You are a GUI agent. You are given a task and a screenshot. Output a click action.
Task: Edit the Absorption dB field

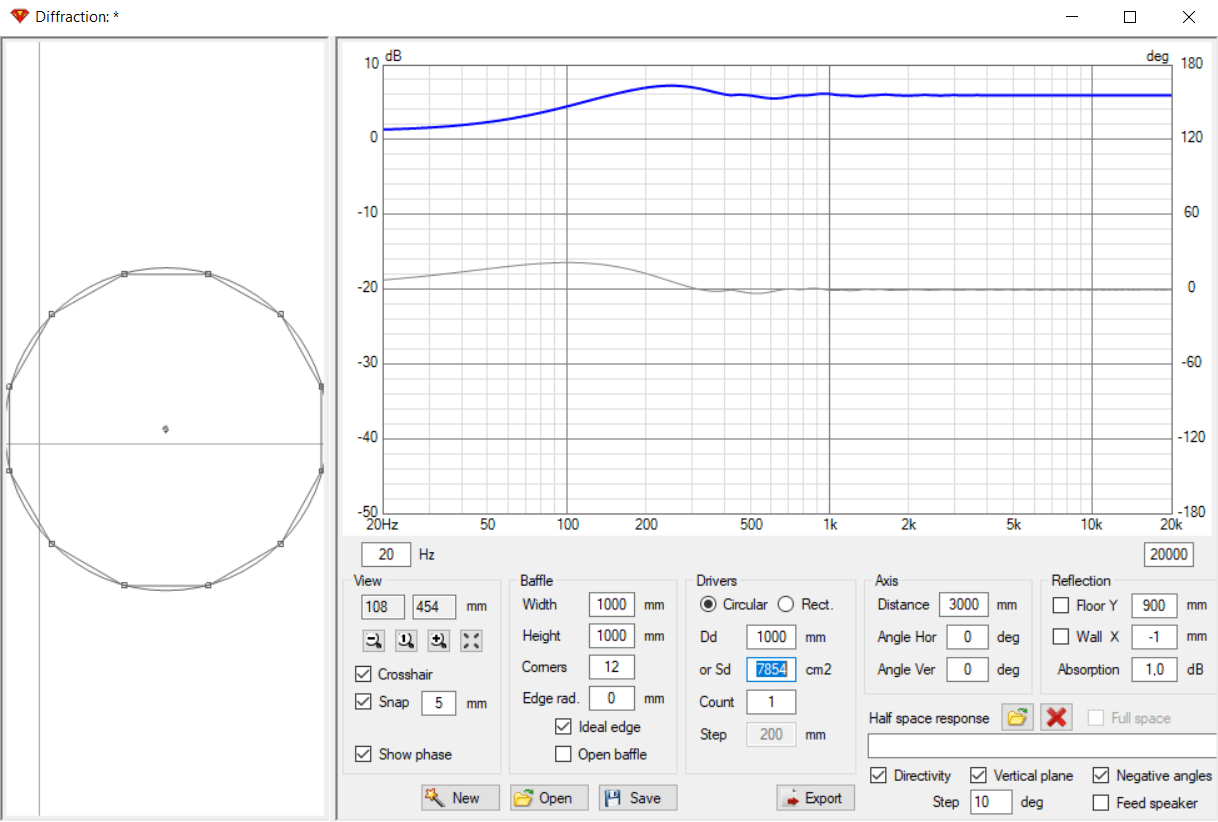[1154, 669]
